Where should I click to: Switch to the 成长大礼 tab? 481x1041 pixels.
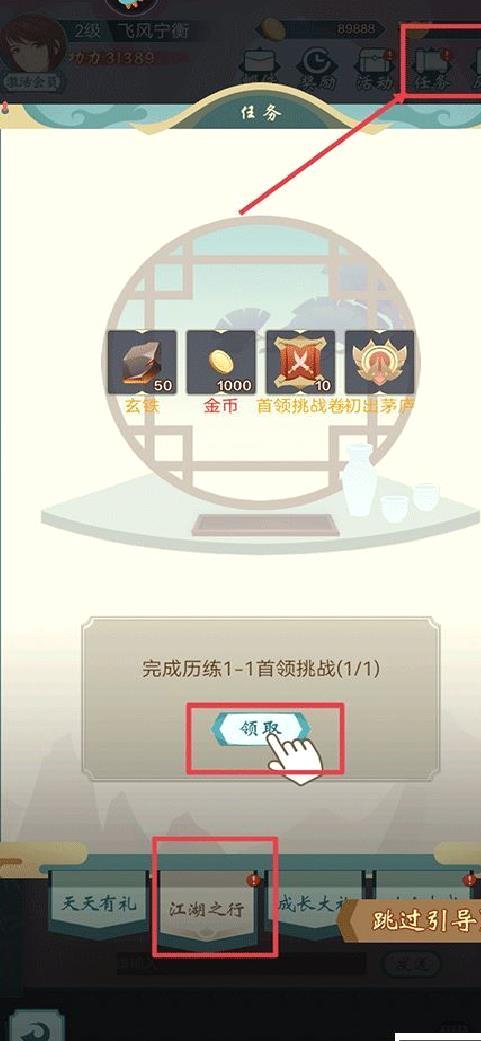click(x=312, y=905)
